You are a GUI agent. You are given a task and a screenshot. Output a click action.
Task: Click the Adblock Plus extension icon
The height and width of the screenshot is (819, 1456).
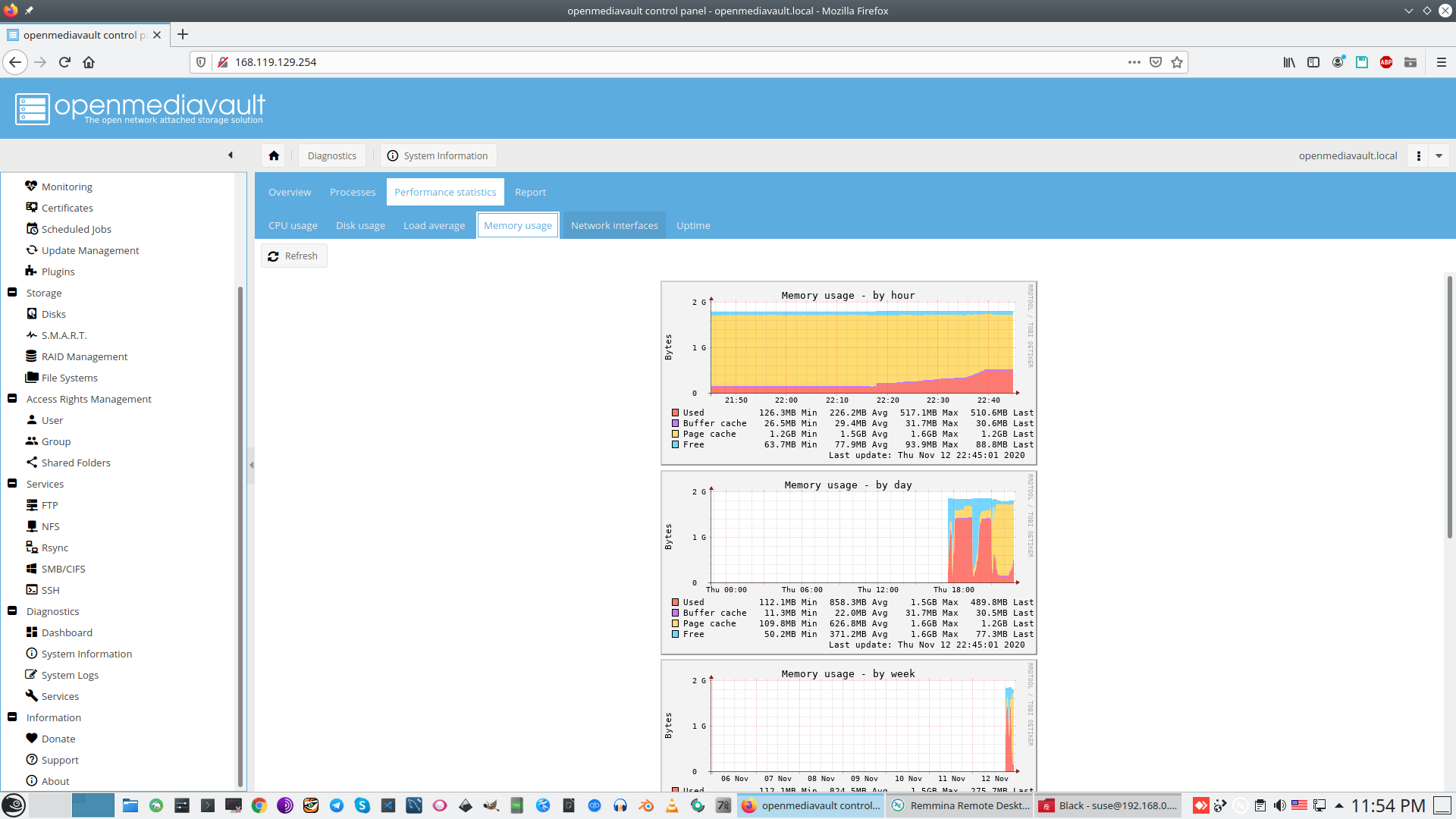click(x=1386, y=62)
